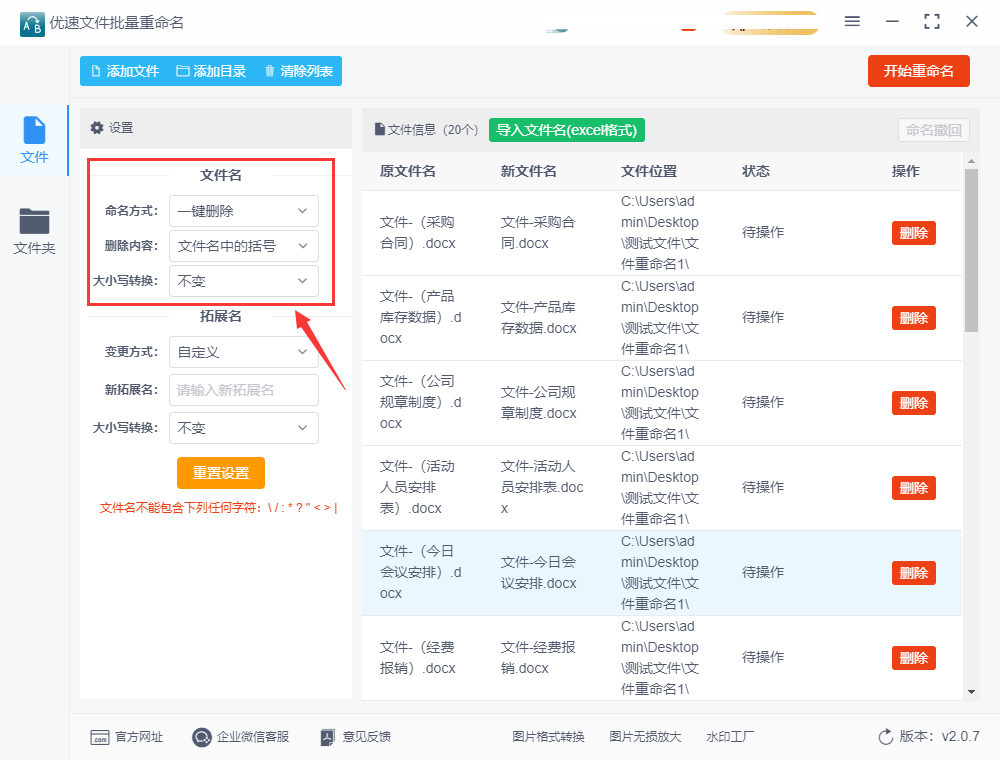Open 图片格式转换 link

tap(548, 737)
